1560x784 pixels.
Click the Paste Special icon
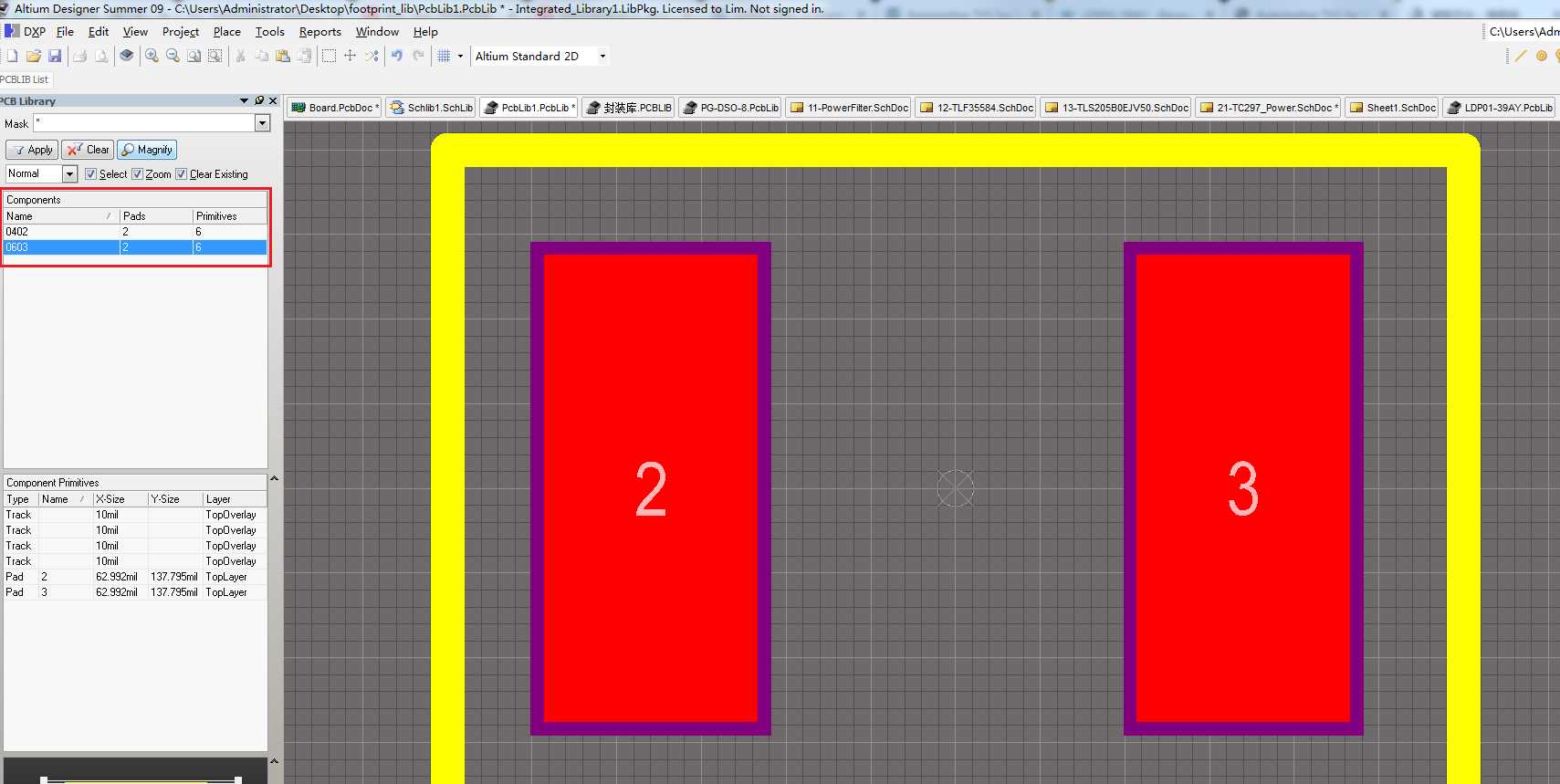click(304, 56)
